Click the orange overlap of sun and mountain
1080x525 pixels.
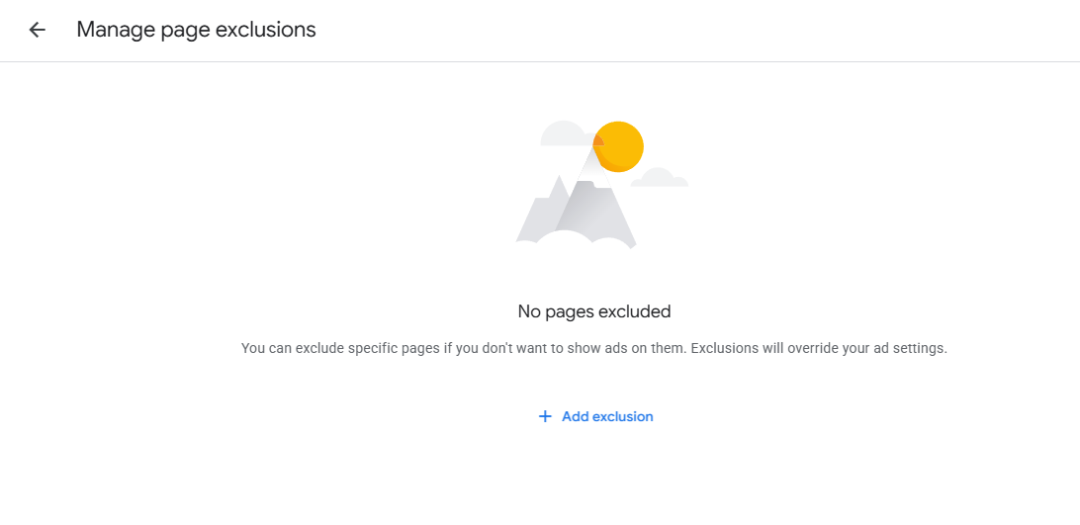click(599, 143)
